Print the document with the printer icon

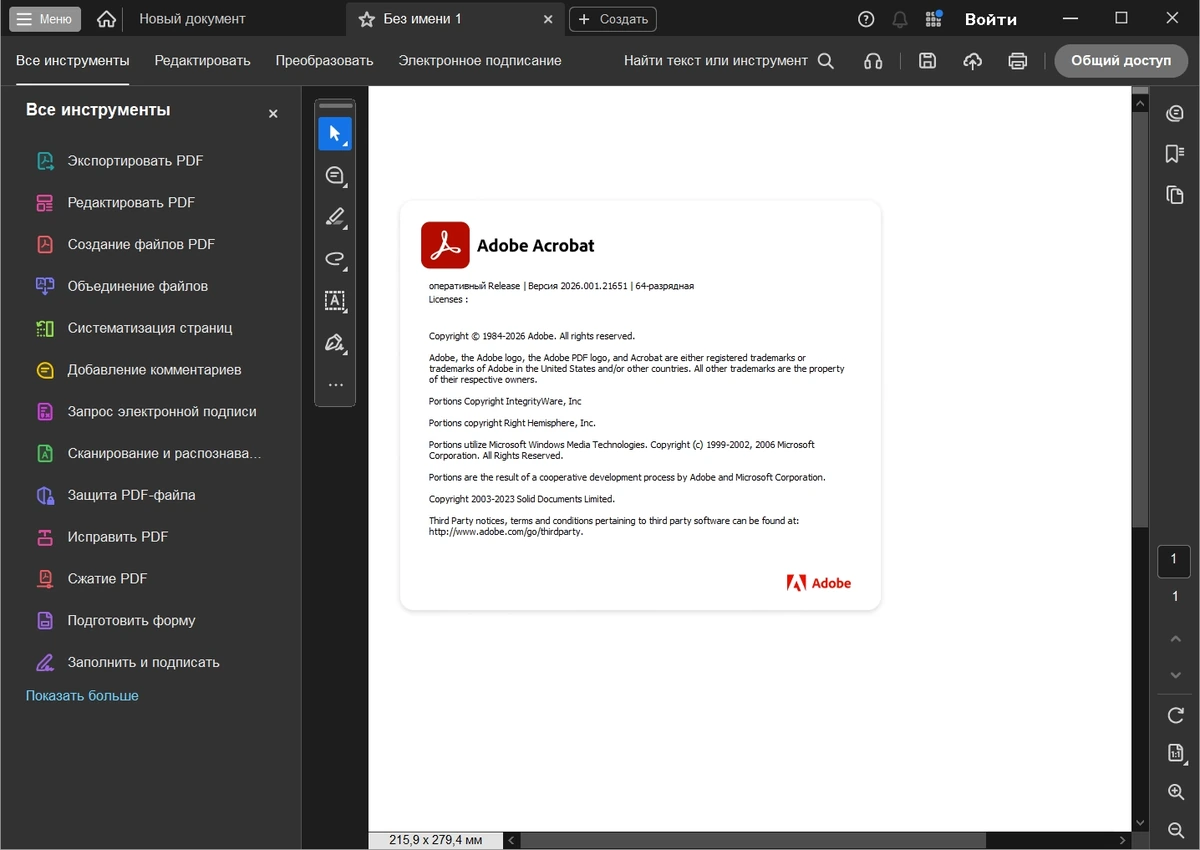tap(1017, 61)
